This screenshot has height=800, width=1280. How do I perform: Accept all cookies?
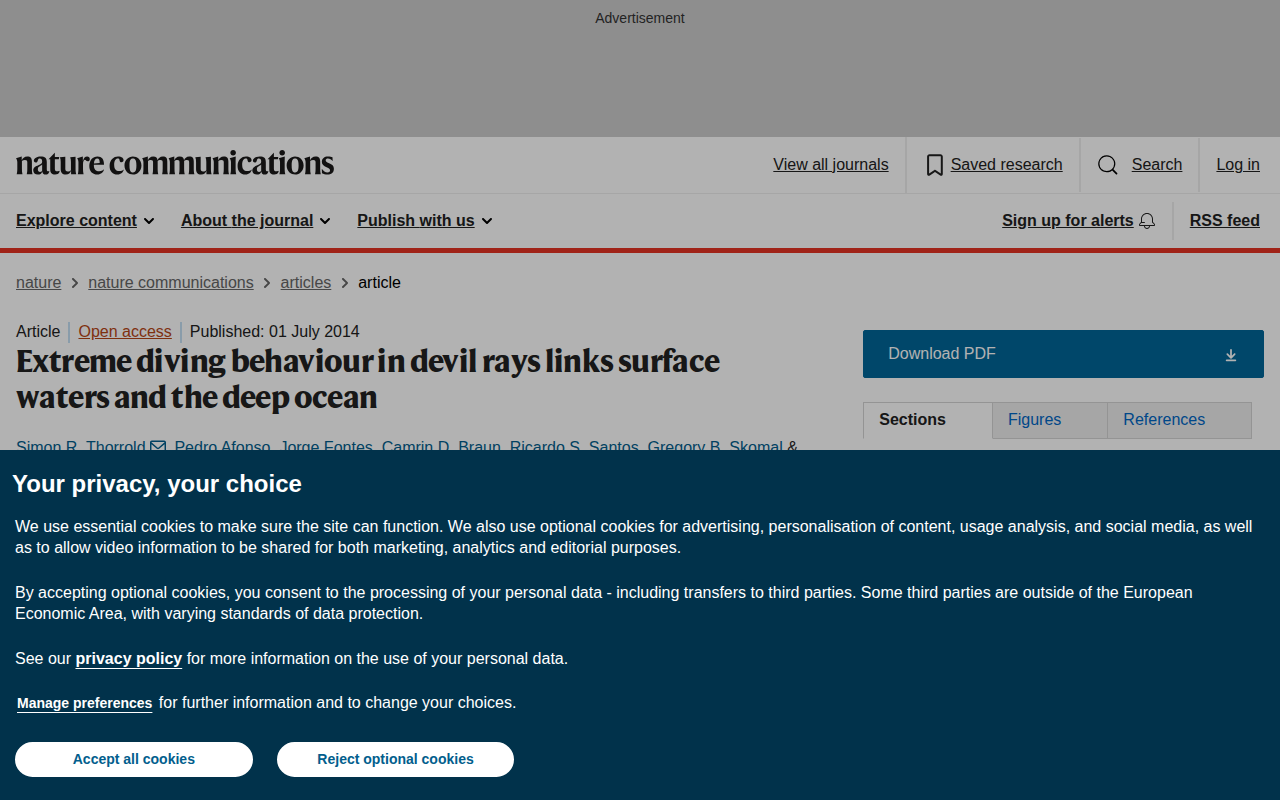pyautogui.click(x=134, y=759)
